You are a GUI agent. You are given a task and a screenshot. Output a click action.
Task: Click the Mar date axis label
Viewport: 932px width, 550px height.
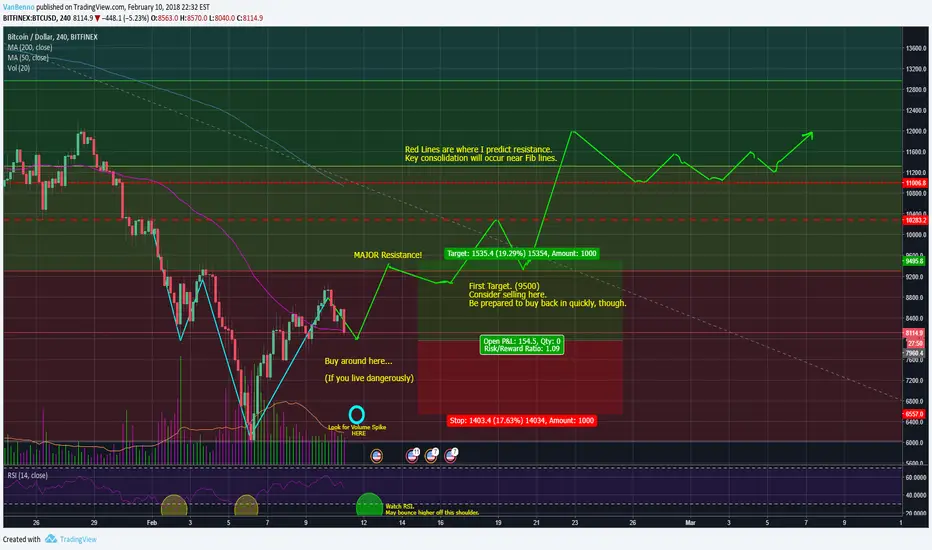(690, 523)
